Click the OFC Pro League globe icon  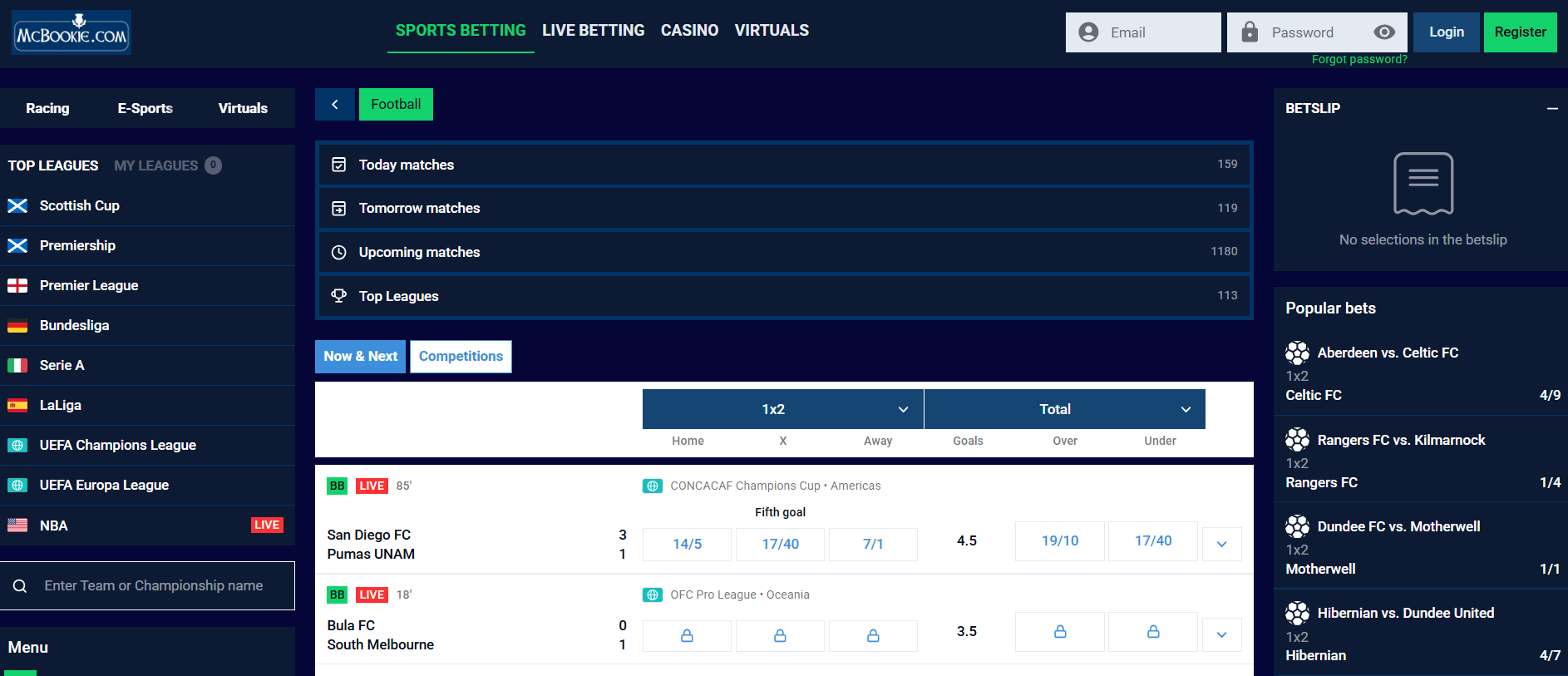pos(653,595)
